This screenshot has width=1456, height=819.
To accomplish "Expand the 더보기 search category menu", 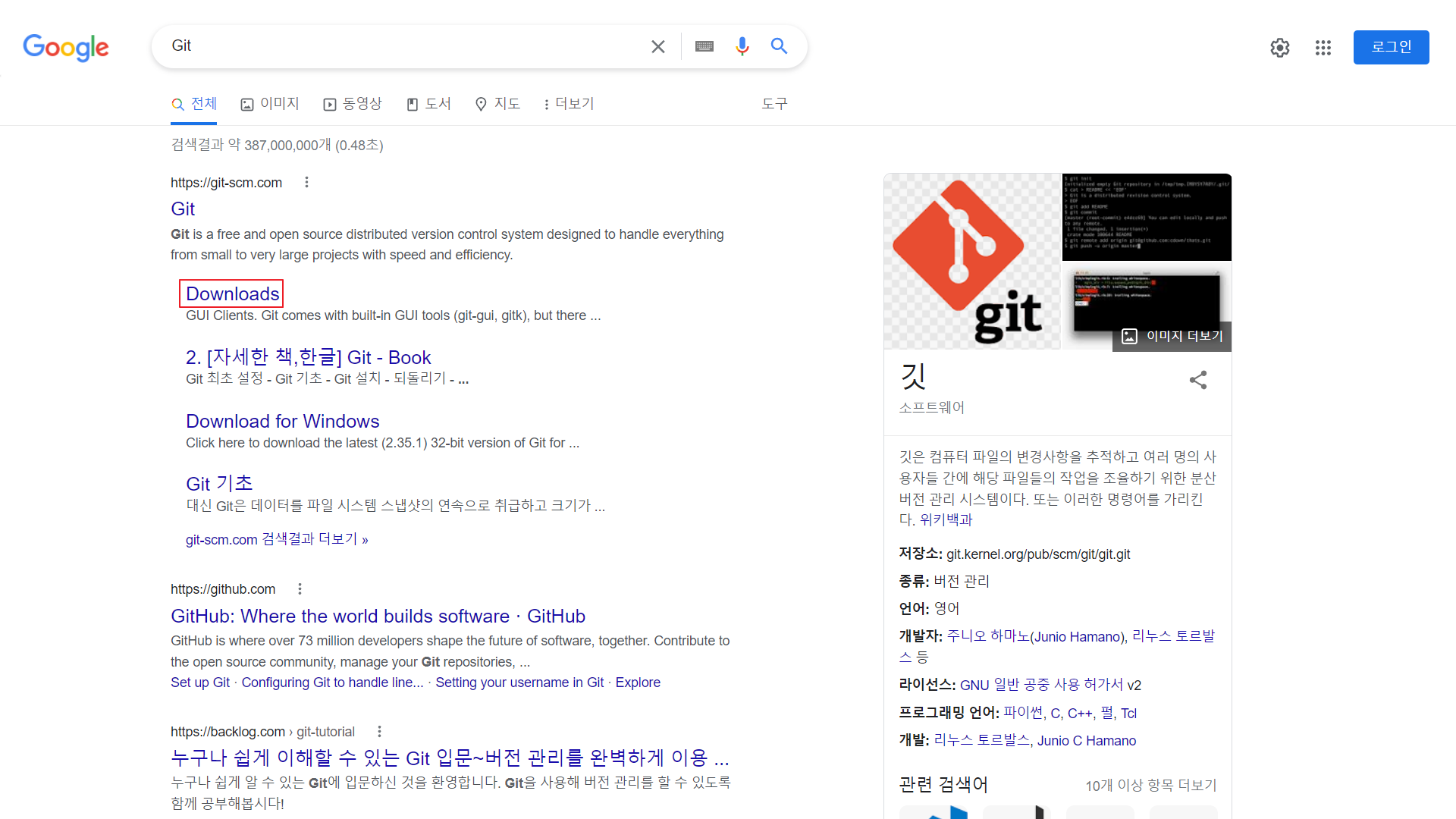I will click(x=569, y=104).
